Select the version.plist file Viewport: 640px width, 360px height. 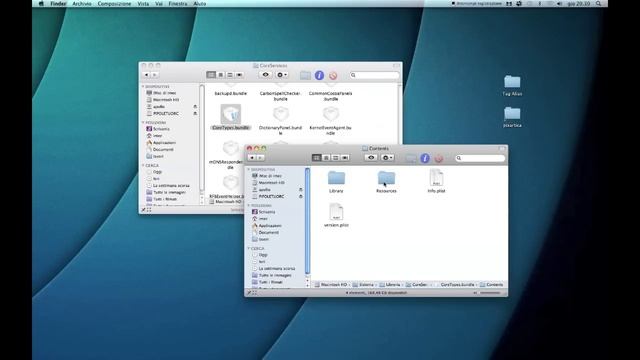pos(336,212)
